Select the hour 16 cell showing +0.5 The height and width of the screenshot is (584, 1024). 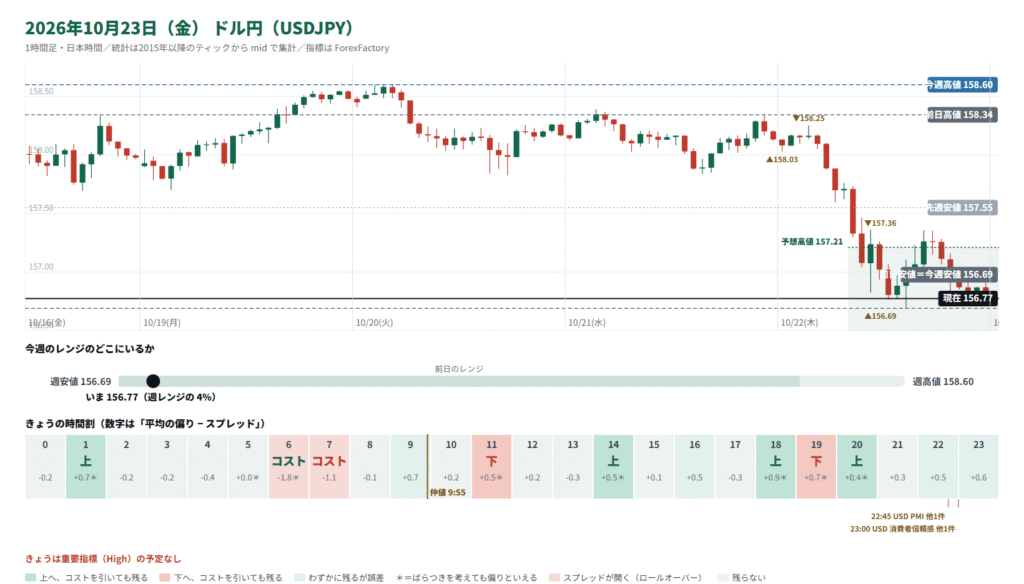[694, 466]
